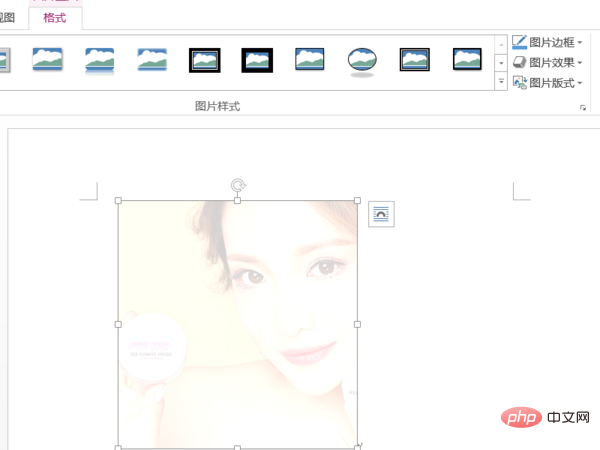Click the rotation handle above the picture
The width and height of the screenshot is (600, 450).
click(x=237, y=185)
